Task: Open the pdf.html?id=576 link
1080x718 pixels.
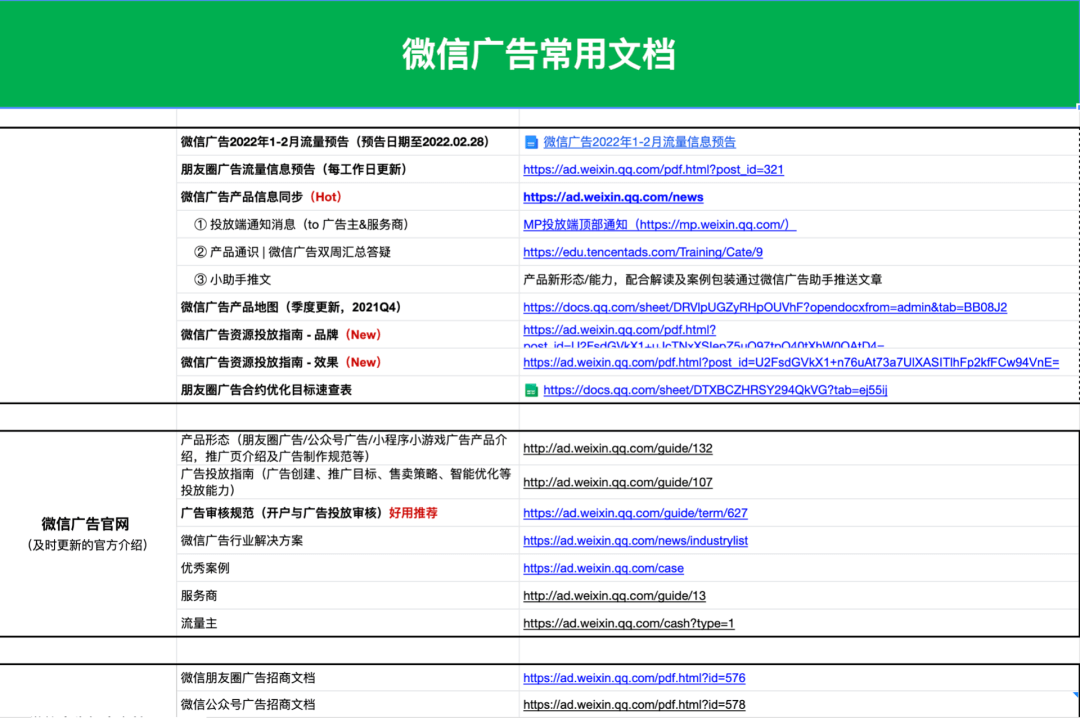Action: tap(634, 678)
